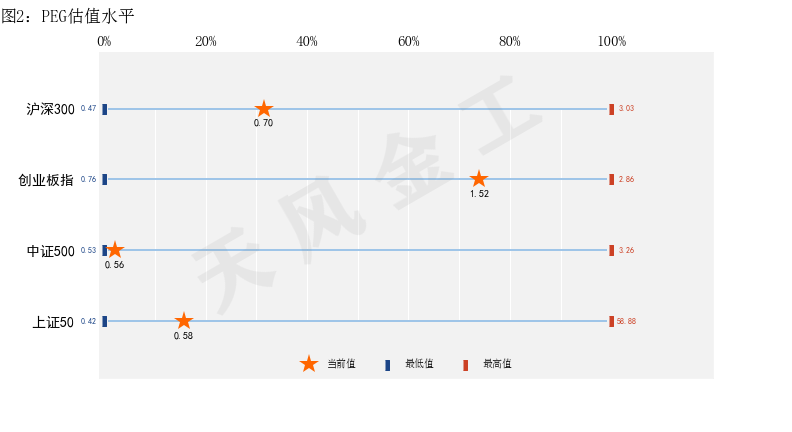Click red maximum marker for 中证500
The image size is (792, 432).
point(612,250)
